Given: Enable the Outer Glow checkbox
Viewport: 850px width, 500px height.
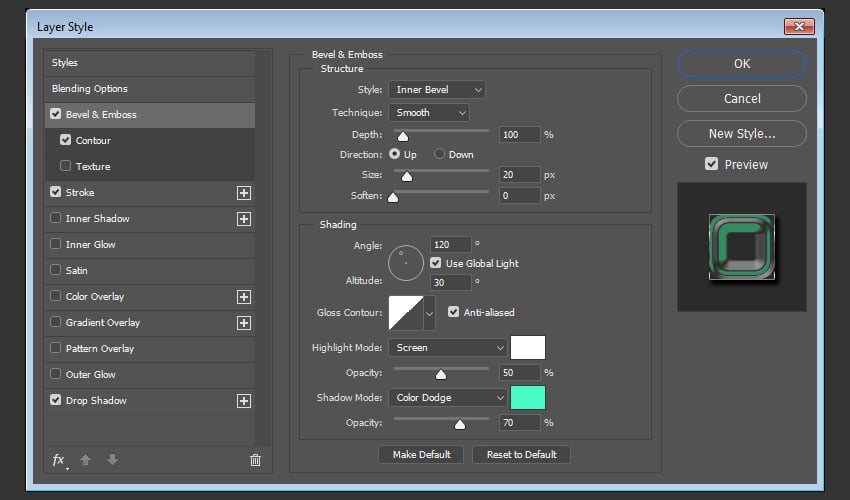Looking at the screenshot, I should tap(55, 374).
